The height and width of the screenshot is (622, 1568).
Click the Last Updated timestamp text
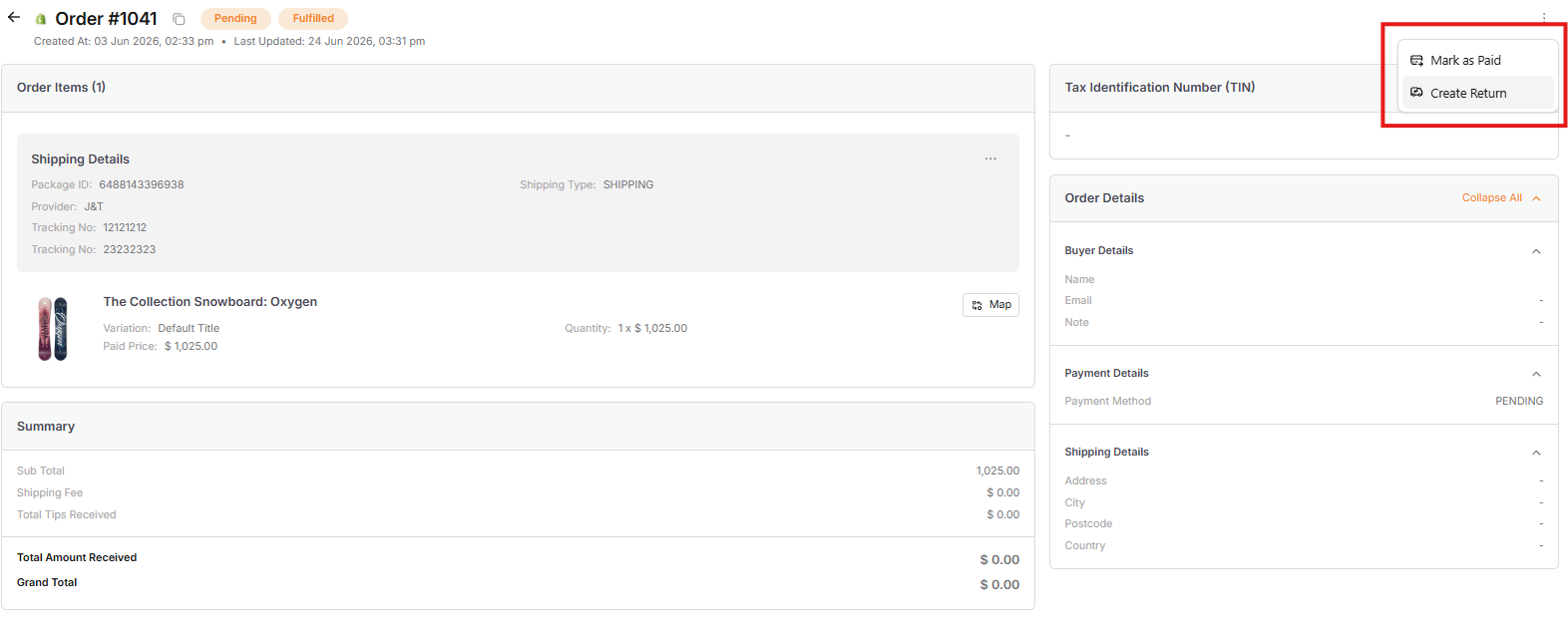point(329,42)
